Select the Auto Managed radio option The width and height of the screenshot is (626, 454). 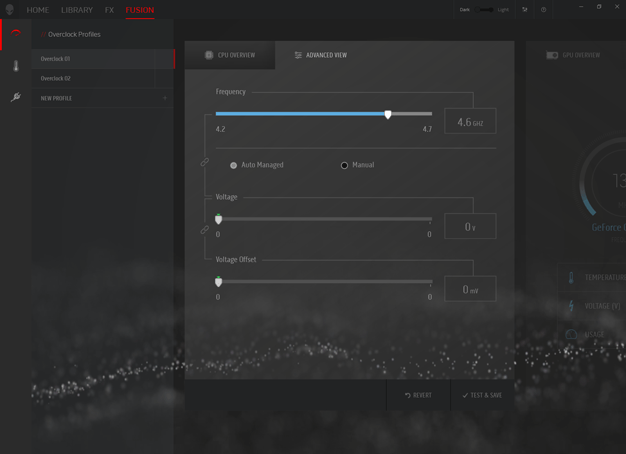tap(234, 165)
